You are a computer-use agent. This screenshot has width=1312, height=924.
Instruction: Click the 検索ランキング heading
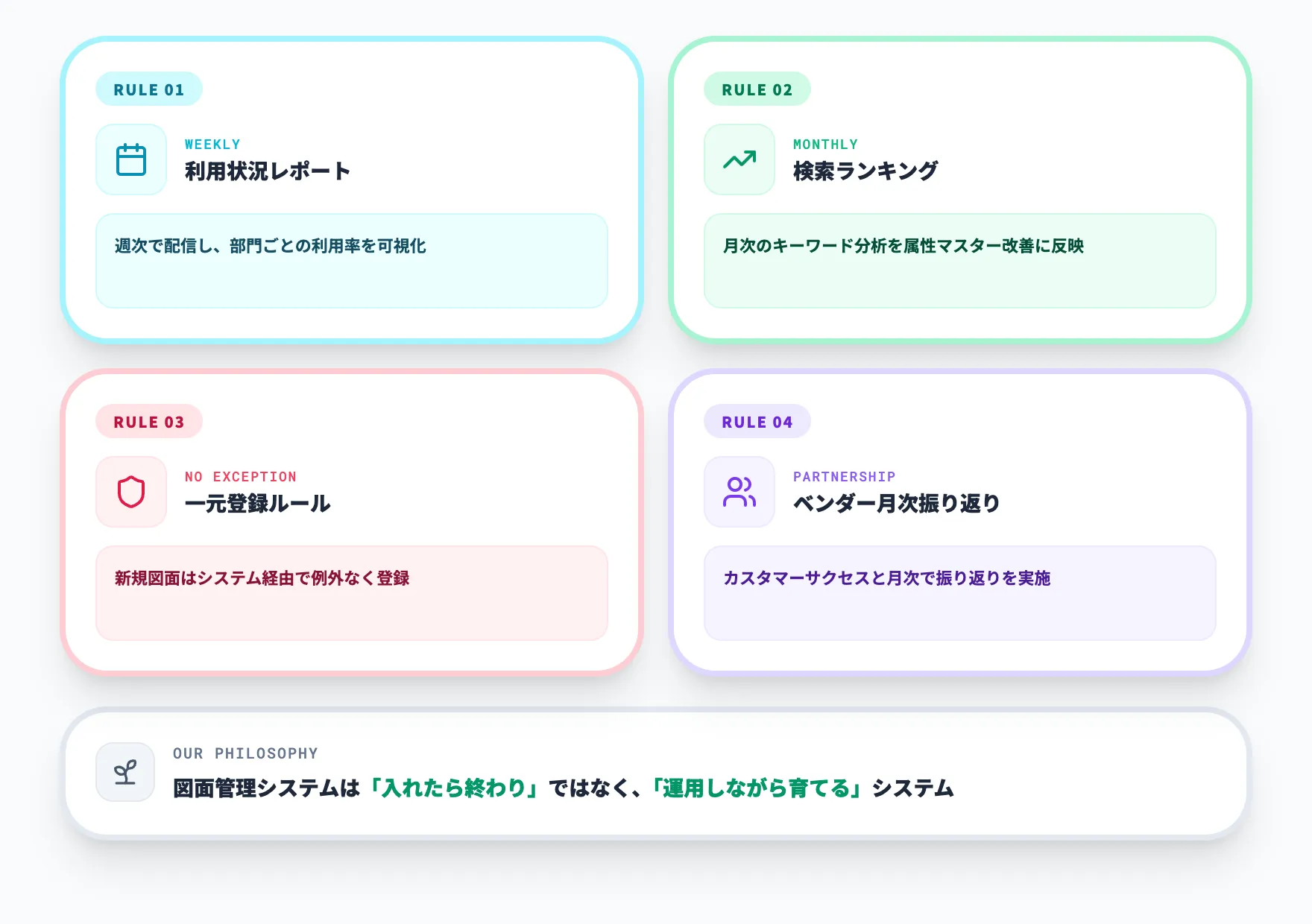click(x=865, y=170)
